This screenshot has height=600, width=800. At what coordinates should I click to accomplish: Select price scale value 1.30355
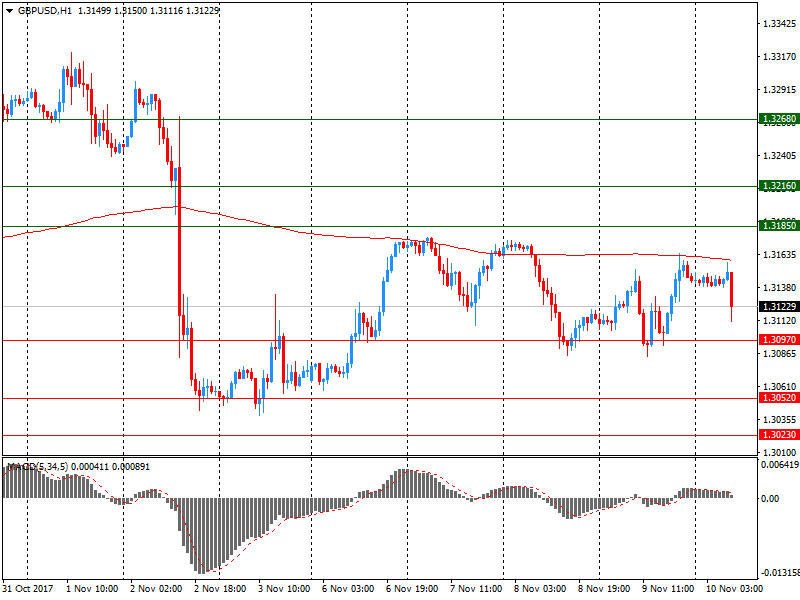pos(779,419)
